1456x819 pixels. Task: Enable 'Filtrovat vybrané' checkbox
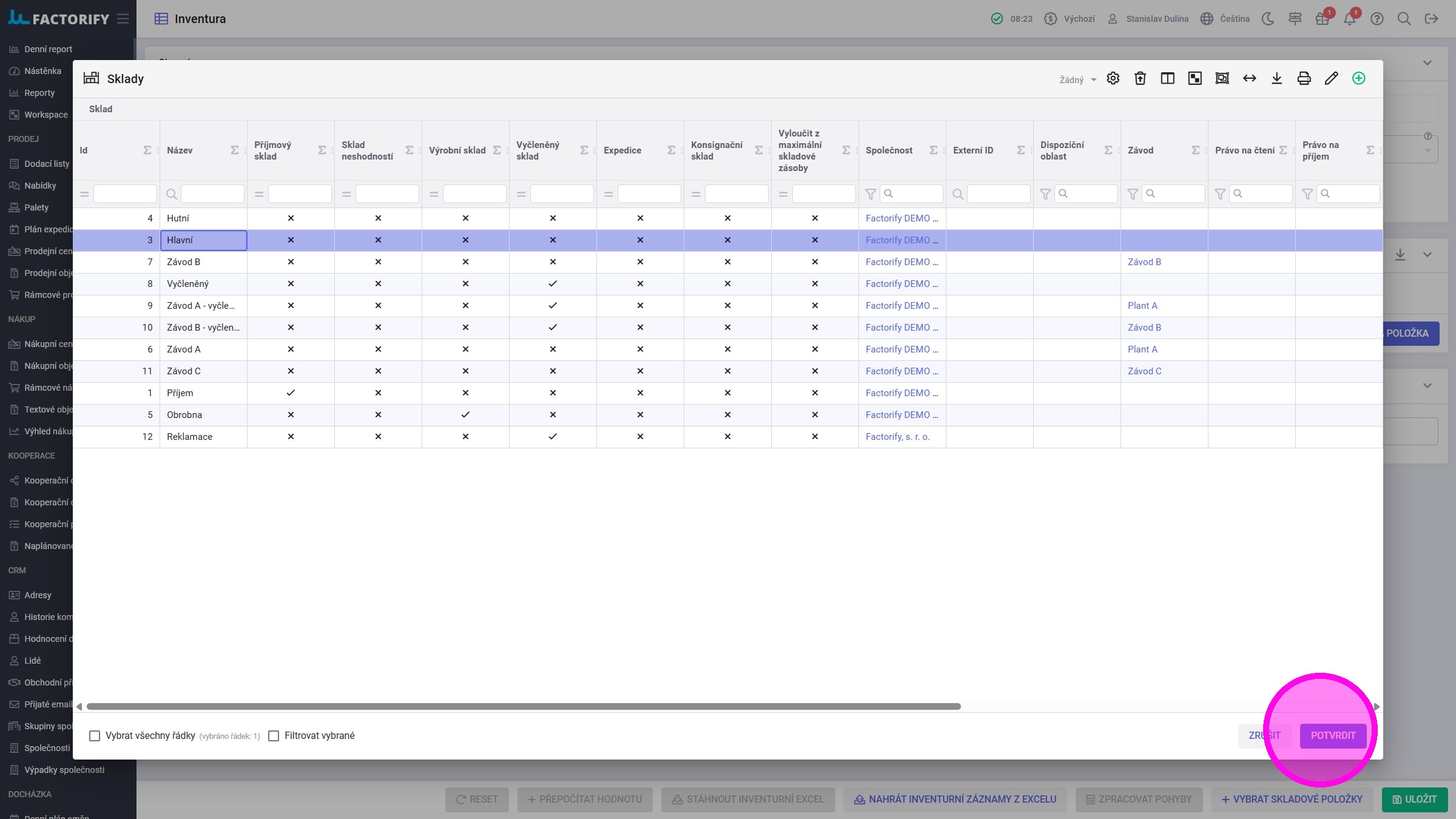point(274,735)
